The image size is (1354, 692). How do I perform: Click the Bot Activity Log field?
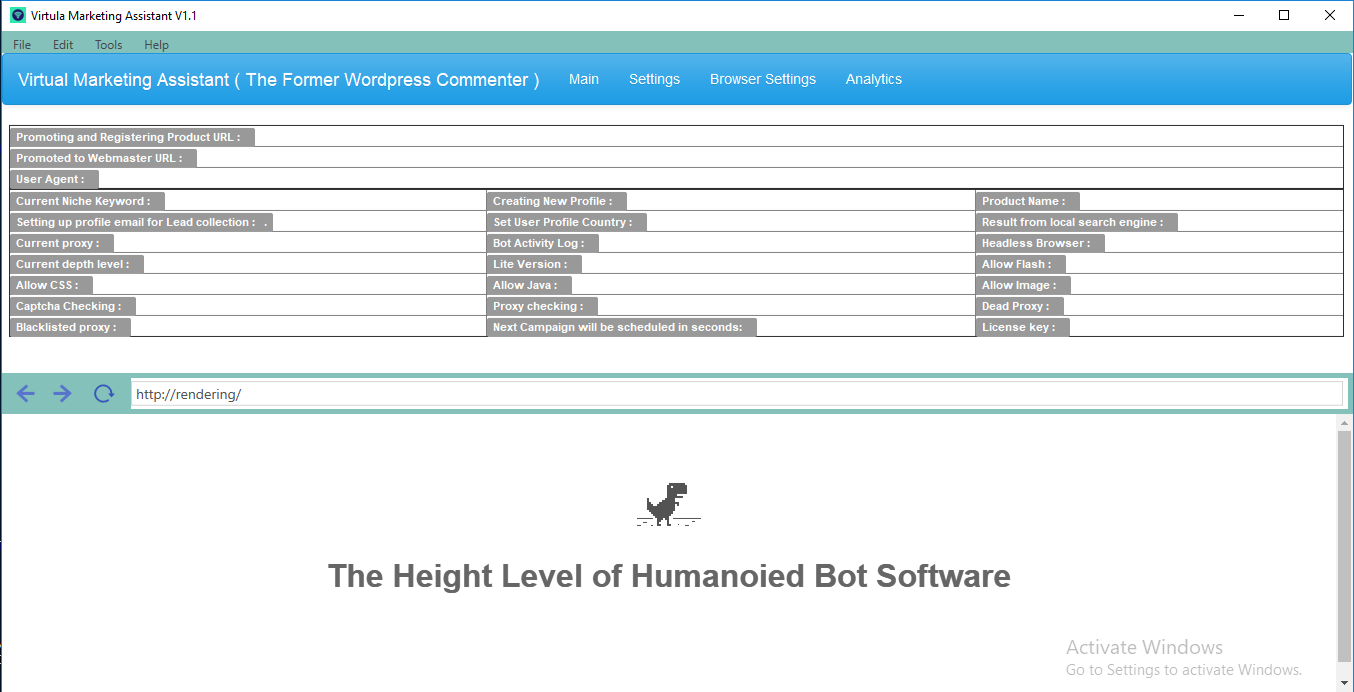[x=541, y=242]
